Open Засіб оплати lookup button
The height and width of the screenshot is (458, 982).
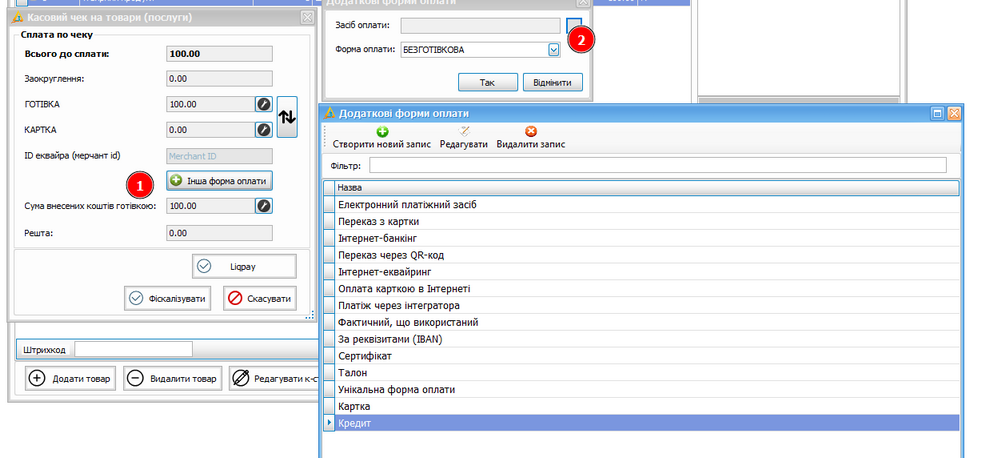point(574,25)
